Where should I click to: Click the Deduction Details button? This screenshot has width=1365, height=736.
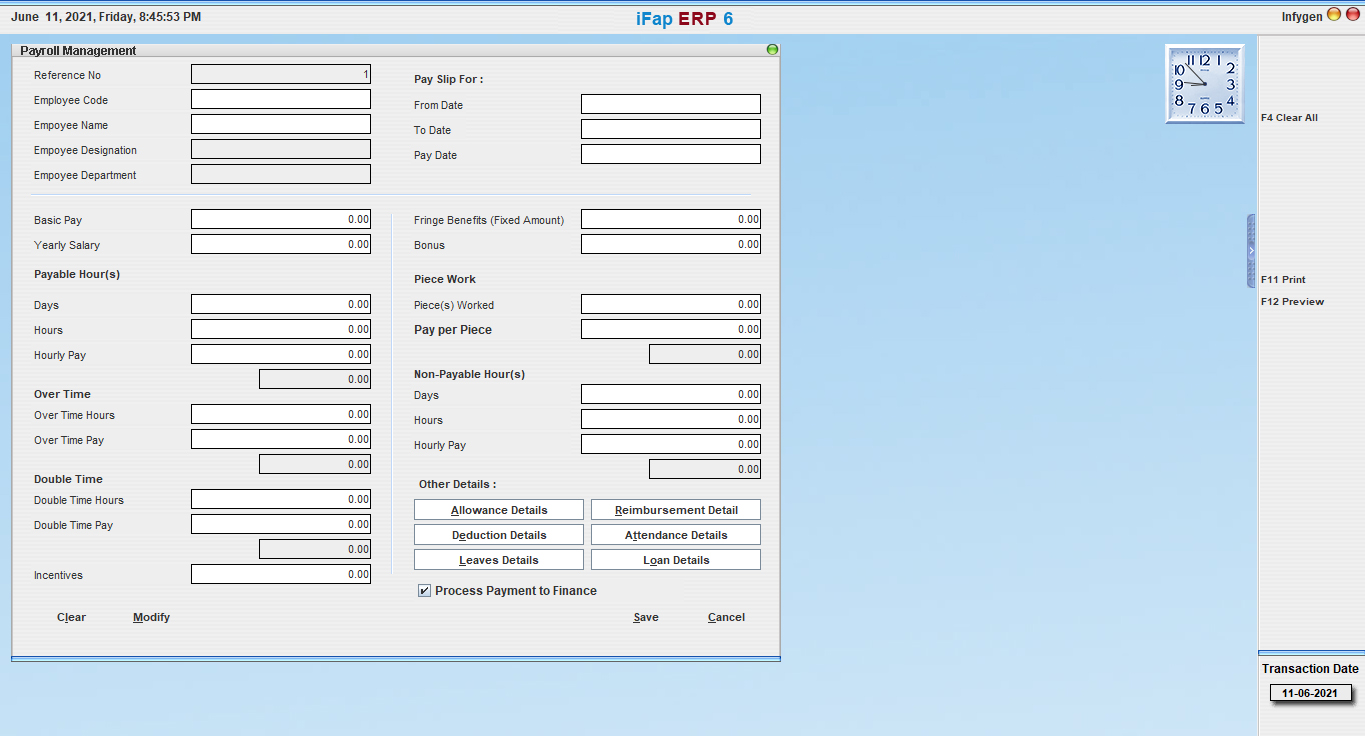[x=499, y=535]
